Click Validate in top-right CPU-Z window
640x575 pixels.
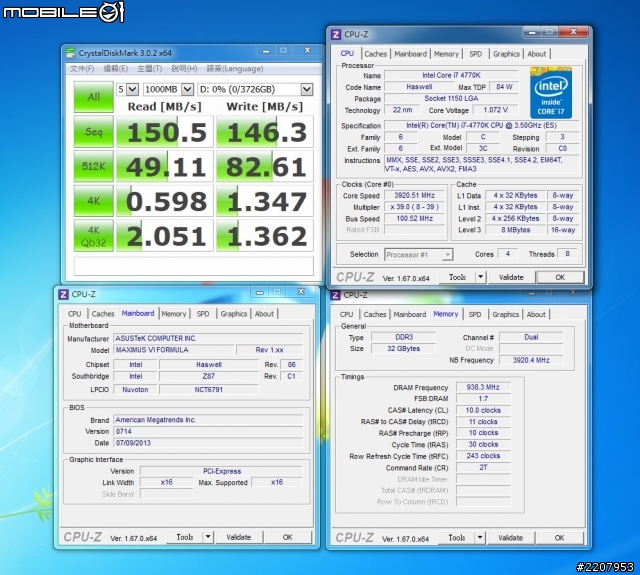(511, 278)
